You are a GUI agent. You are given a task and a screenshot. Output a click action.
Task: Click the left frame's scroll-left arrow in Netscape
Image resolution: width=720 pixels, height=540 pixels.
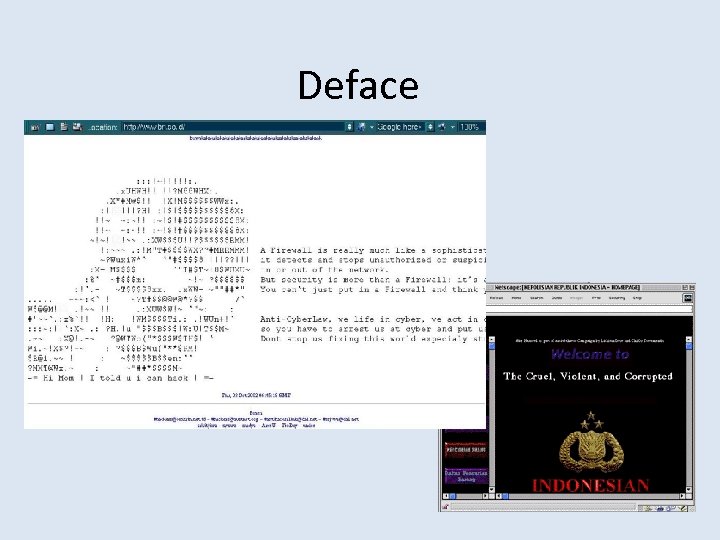click(x=445, y=496)
